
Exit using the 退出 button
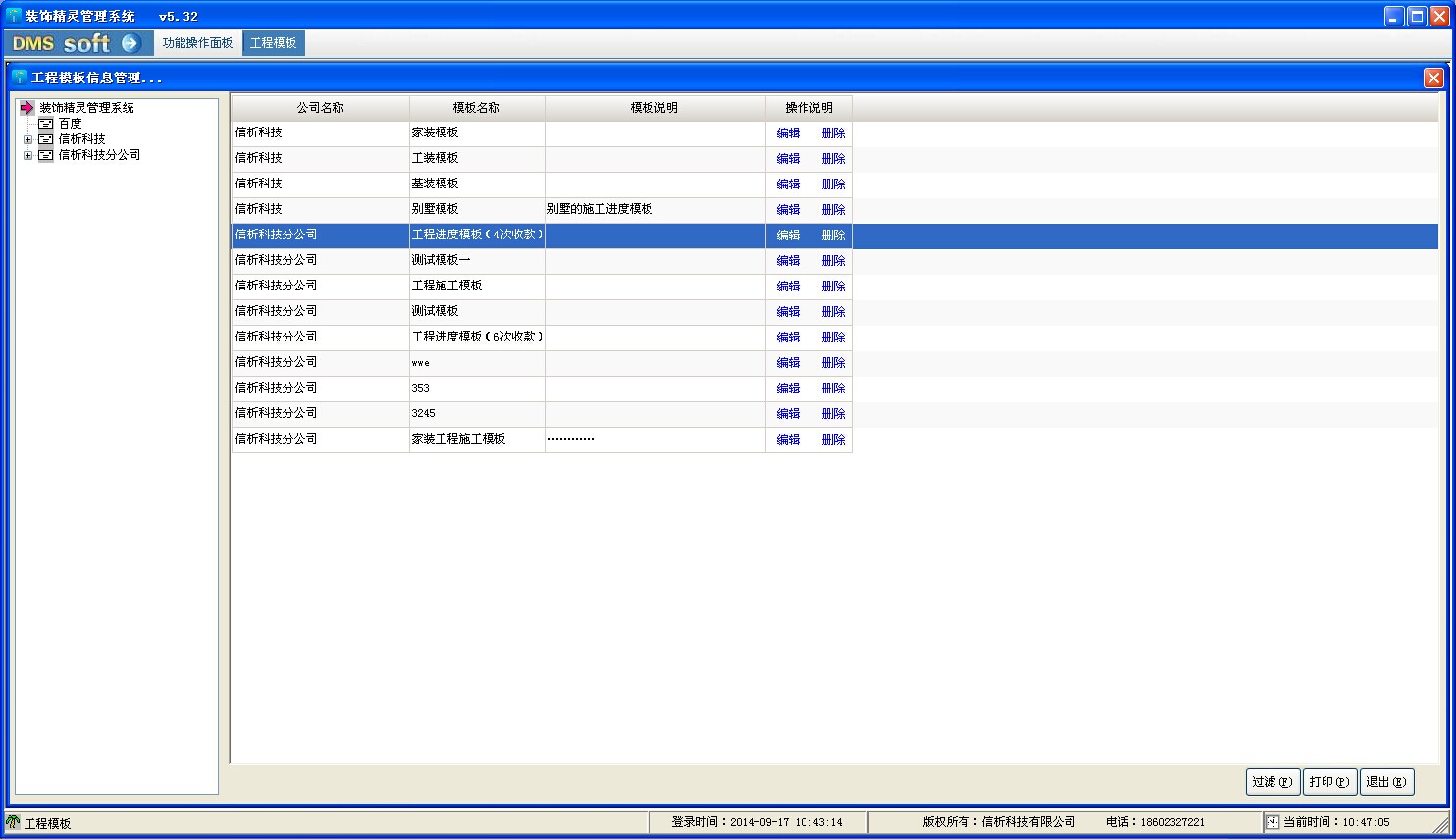1386,782
